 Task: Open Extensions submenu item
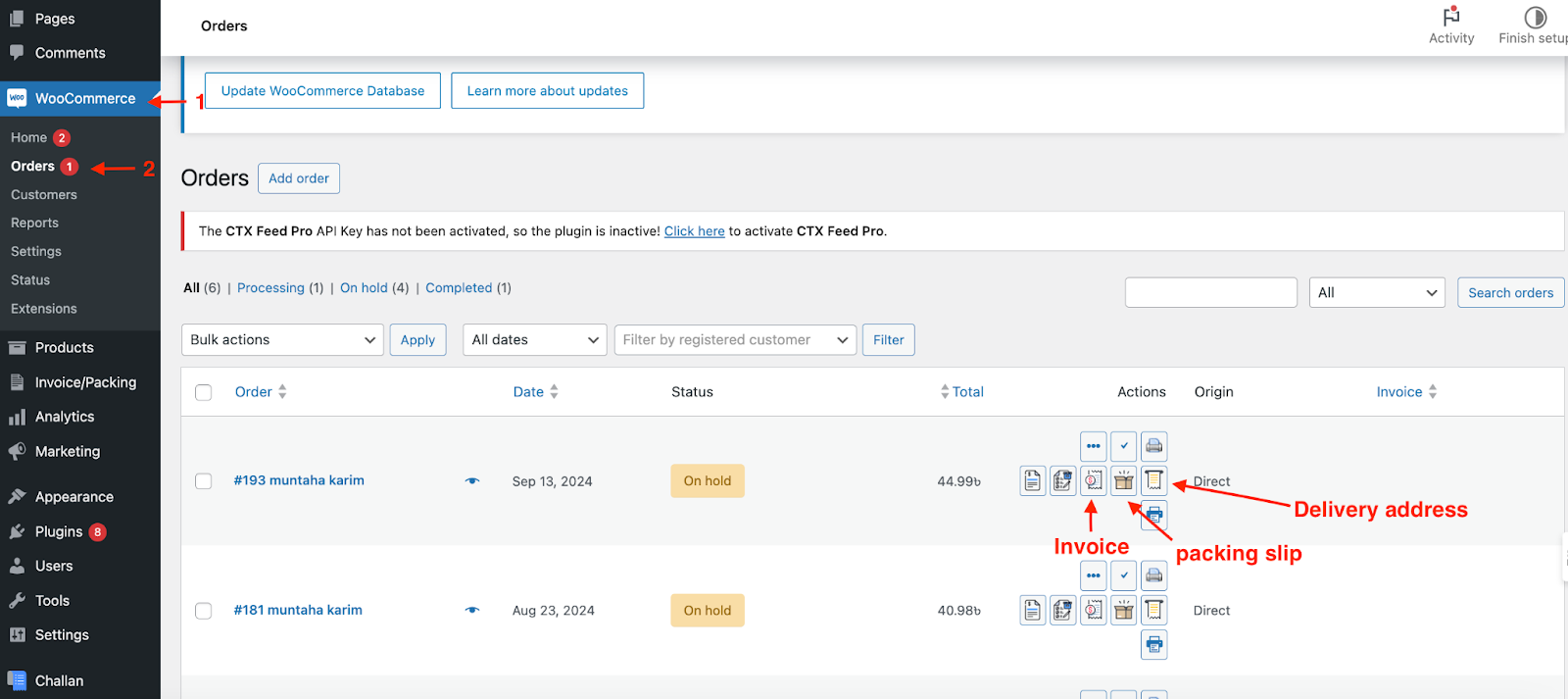click(44, 308)
